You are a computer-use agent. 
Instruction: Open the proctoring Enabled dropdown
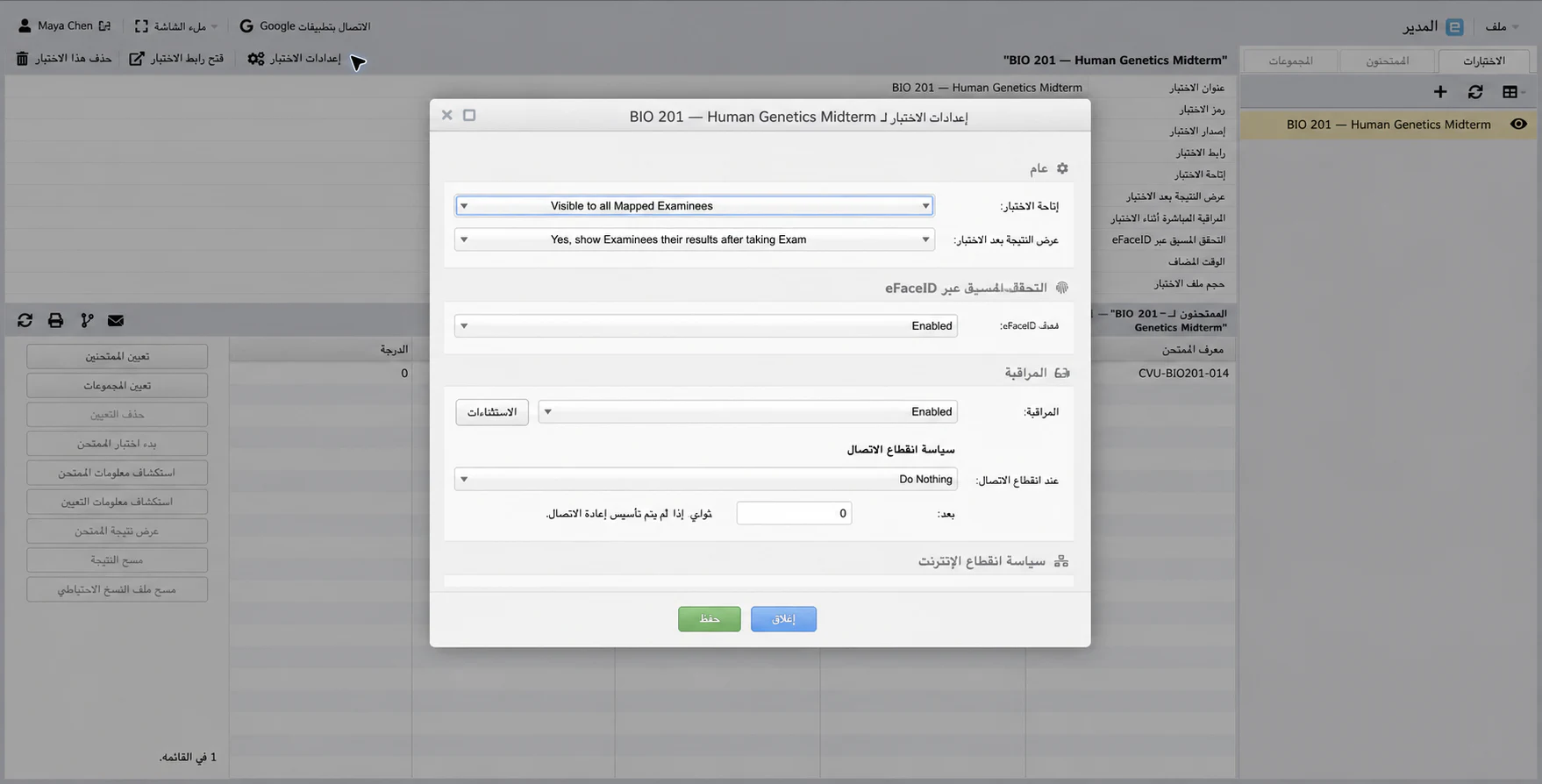point(747,412)
